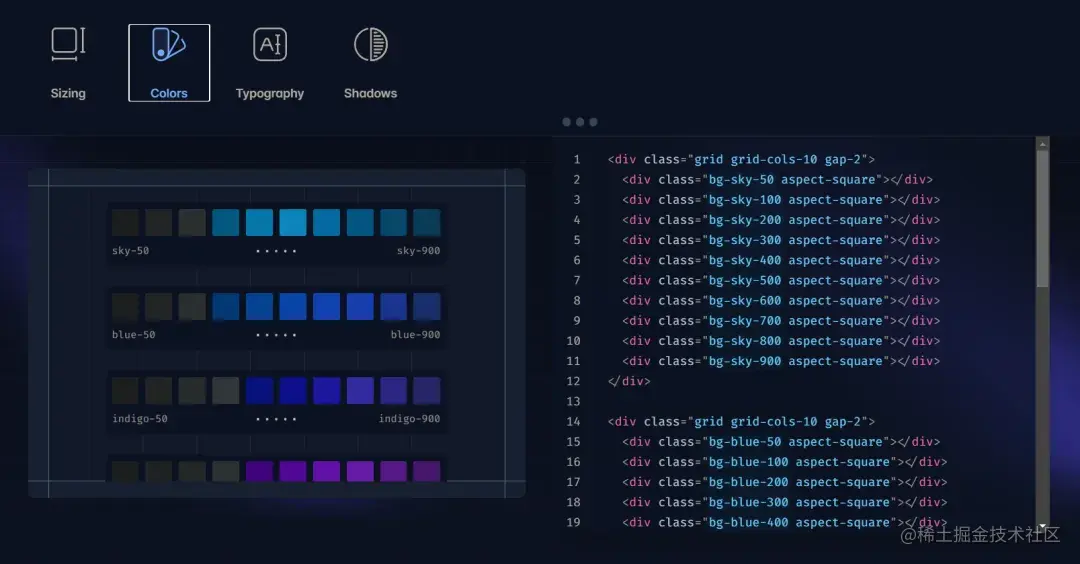This screenshot has height=564, width=1080.
Task: Switch to the Typography tab label
Action: pyautogui.click(x=270, y=93)
